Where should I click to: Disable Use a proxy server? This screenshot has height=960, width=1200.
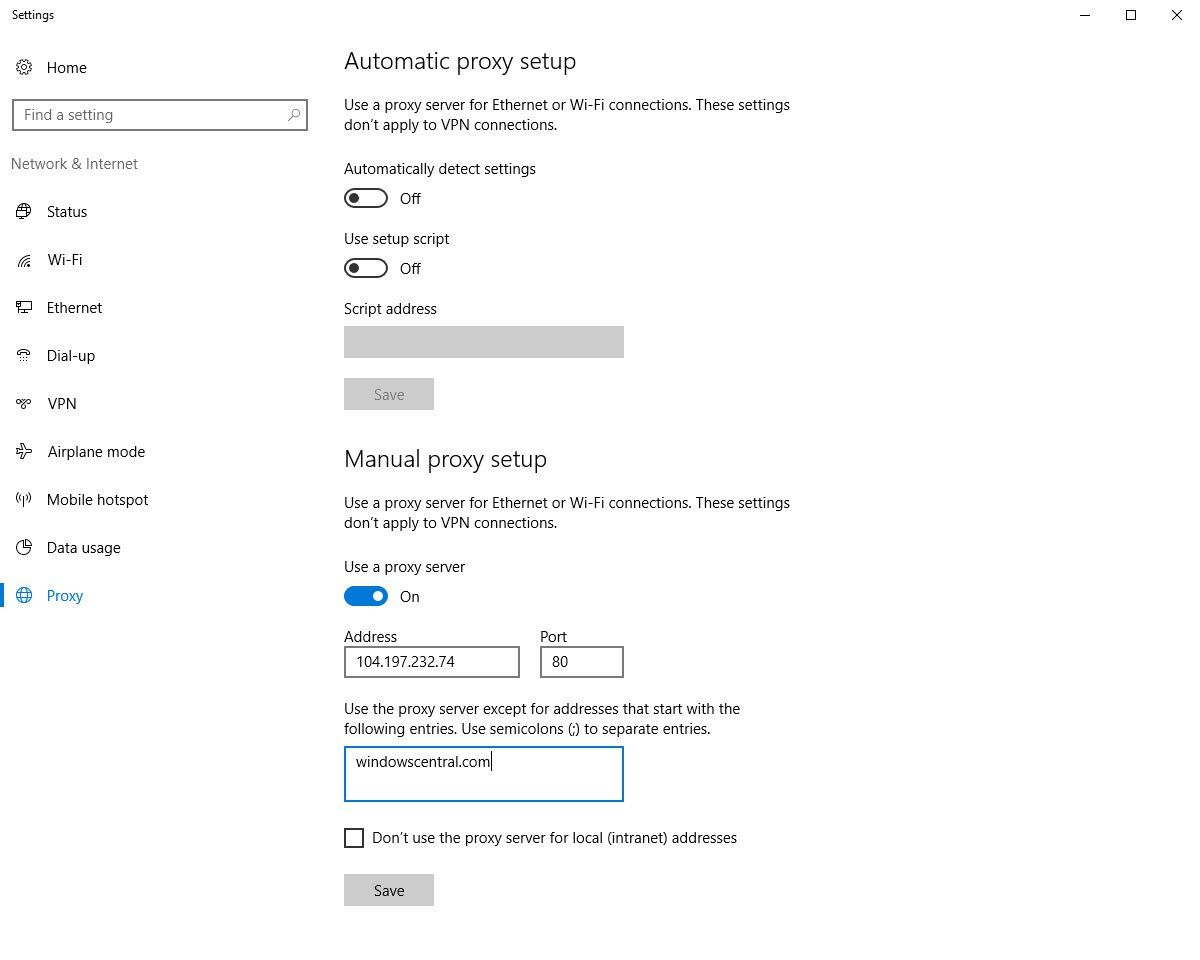[365, 596]
